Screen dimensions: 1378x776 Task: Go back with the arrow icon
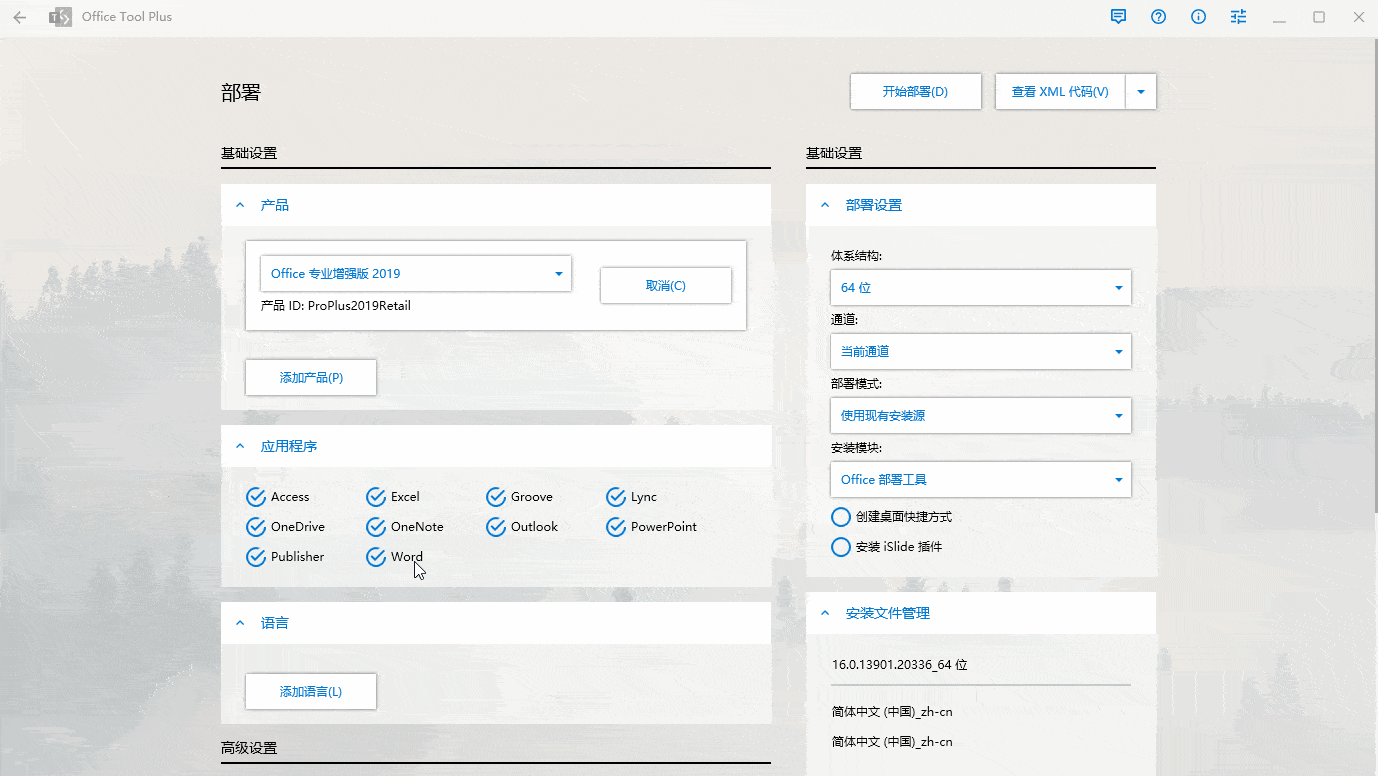(20, 17)
